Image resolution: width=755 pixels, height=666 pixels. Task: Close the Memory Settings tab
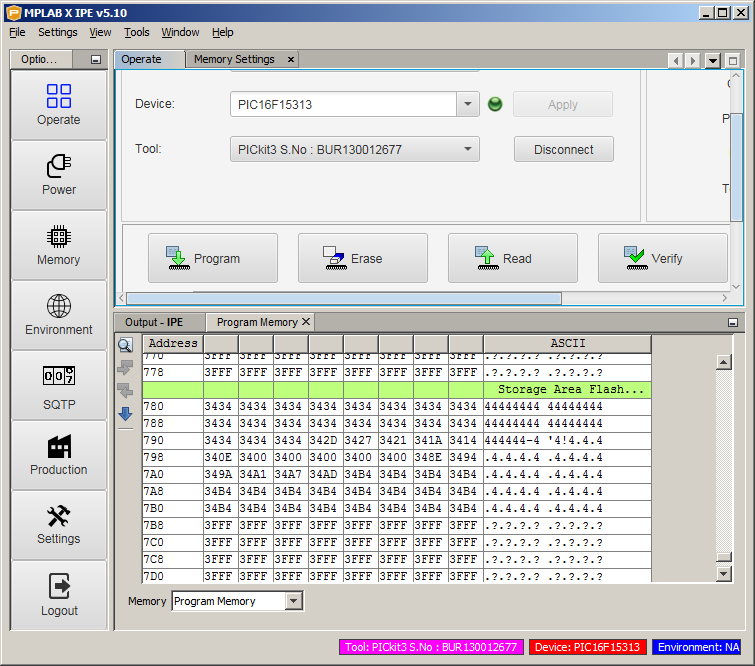(291, 59)
